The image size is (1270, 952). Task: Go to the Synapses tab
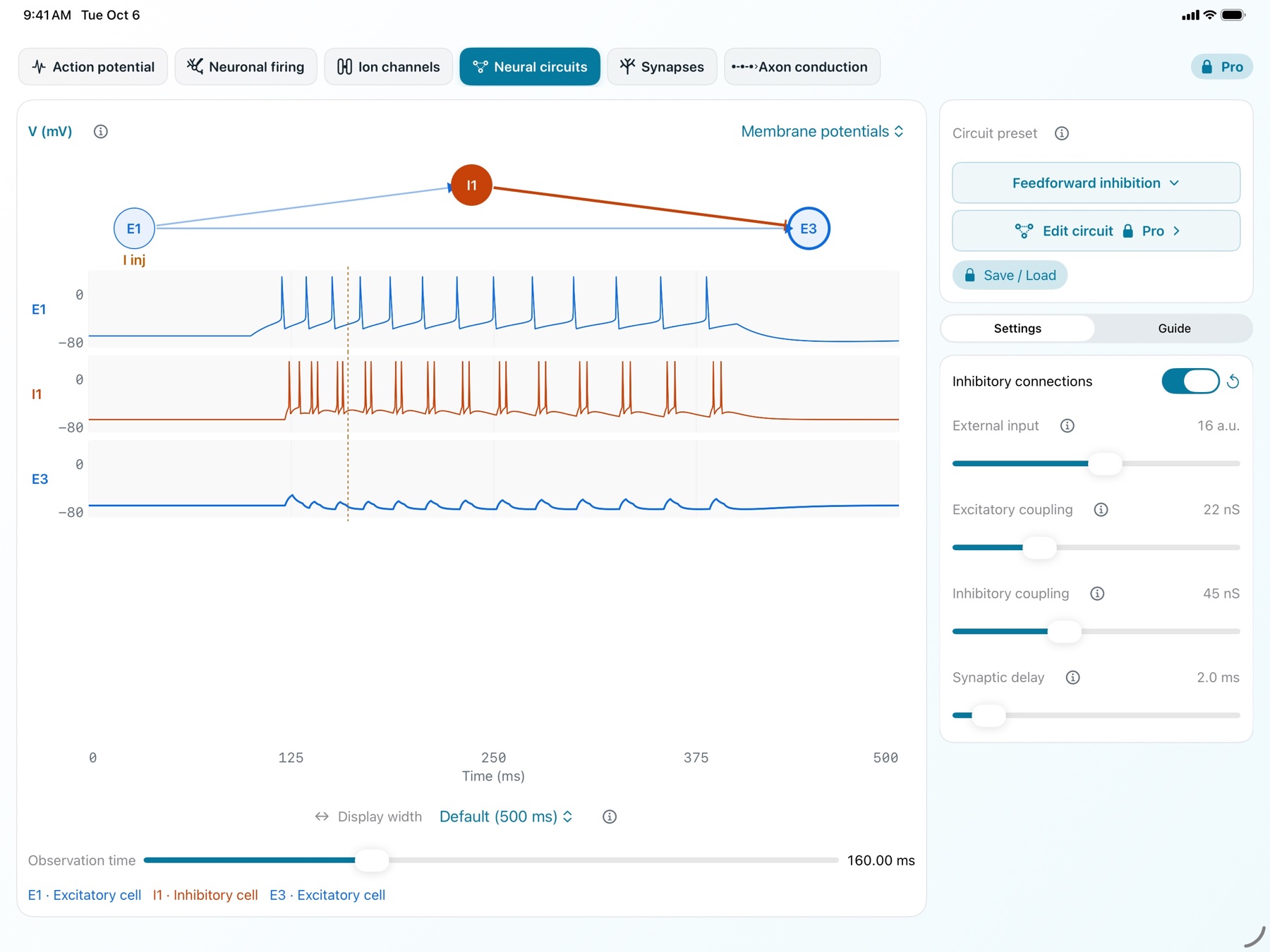pos(662,67)
